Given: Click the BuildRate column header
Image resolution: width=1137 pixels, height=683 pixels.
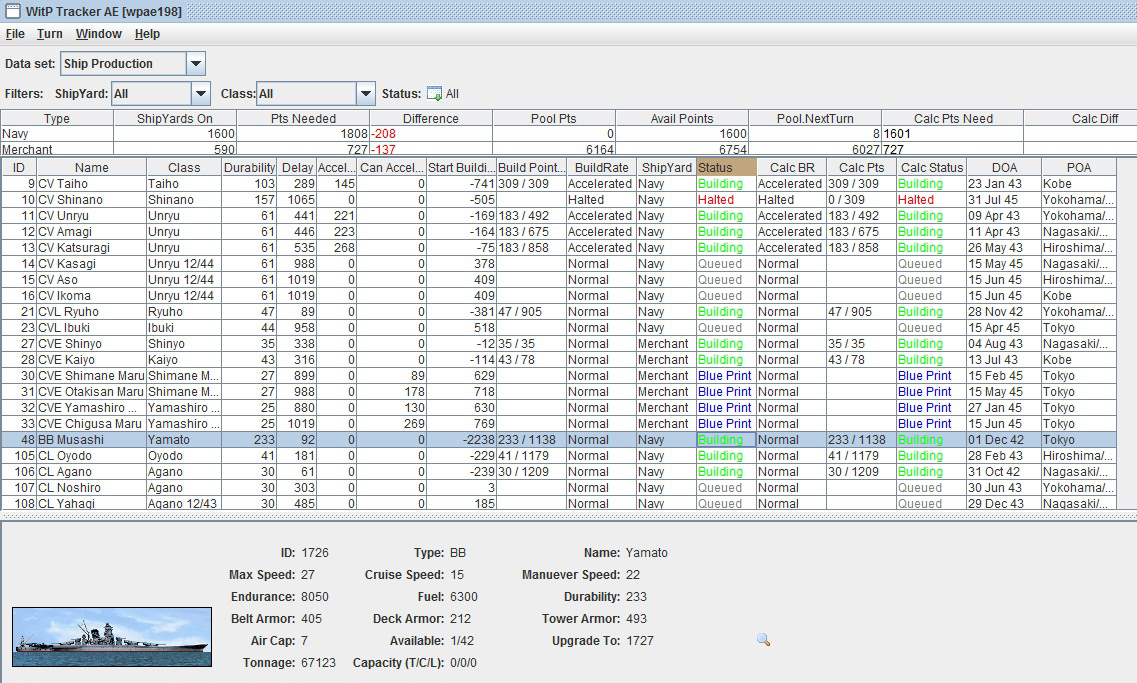Looking at the screenshot, I should point(601,167).
